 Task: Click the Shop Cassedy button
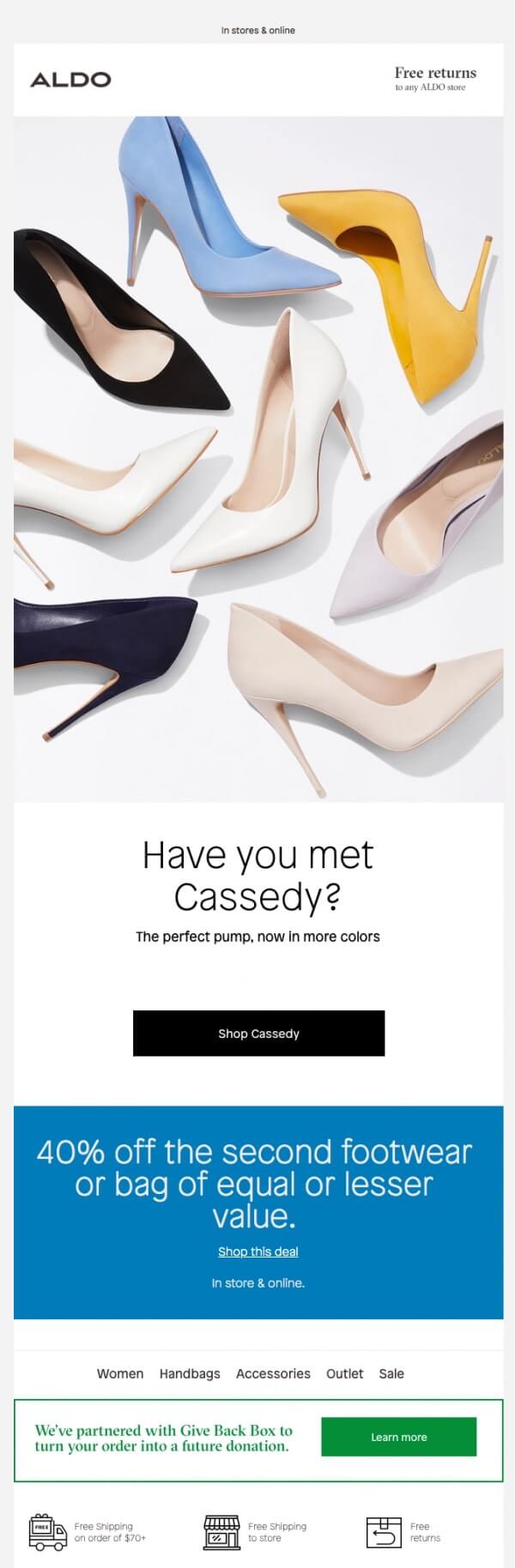258,1033
